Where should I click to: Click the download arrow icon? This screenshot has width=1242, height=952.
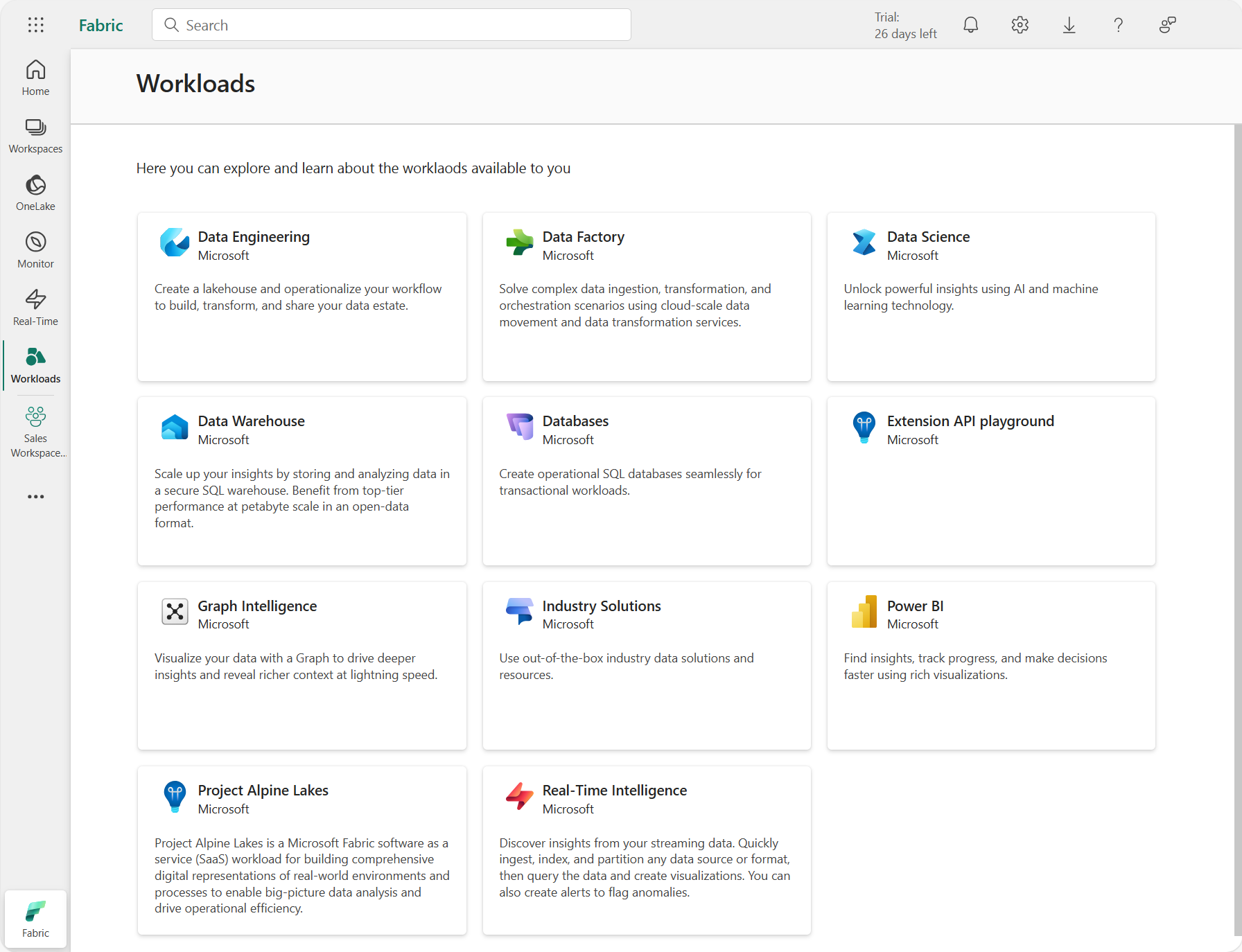(1069, 25)
